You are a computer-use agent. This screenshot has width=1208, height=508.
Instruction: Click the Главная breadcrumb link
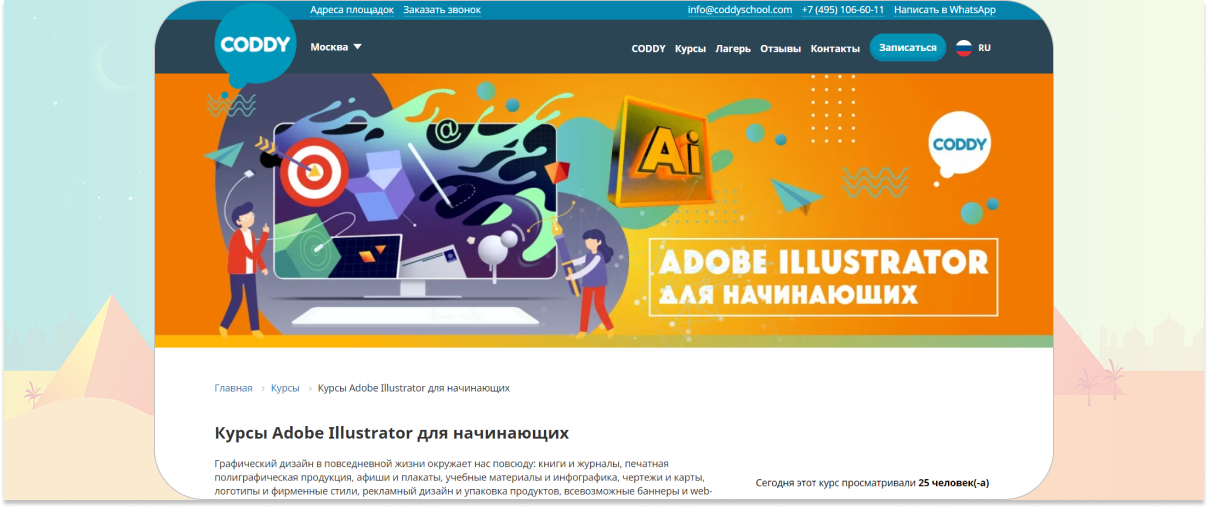[x=233, y=388]
